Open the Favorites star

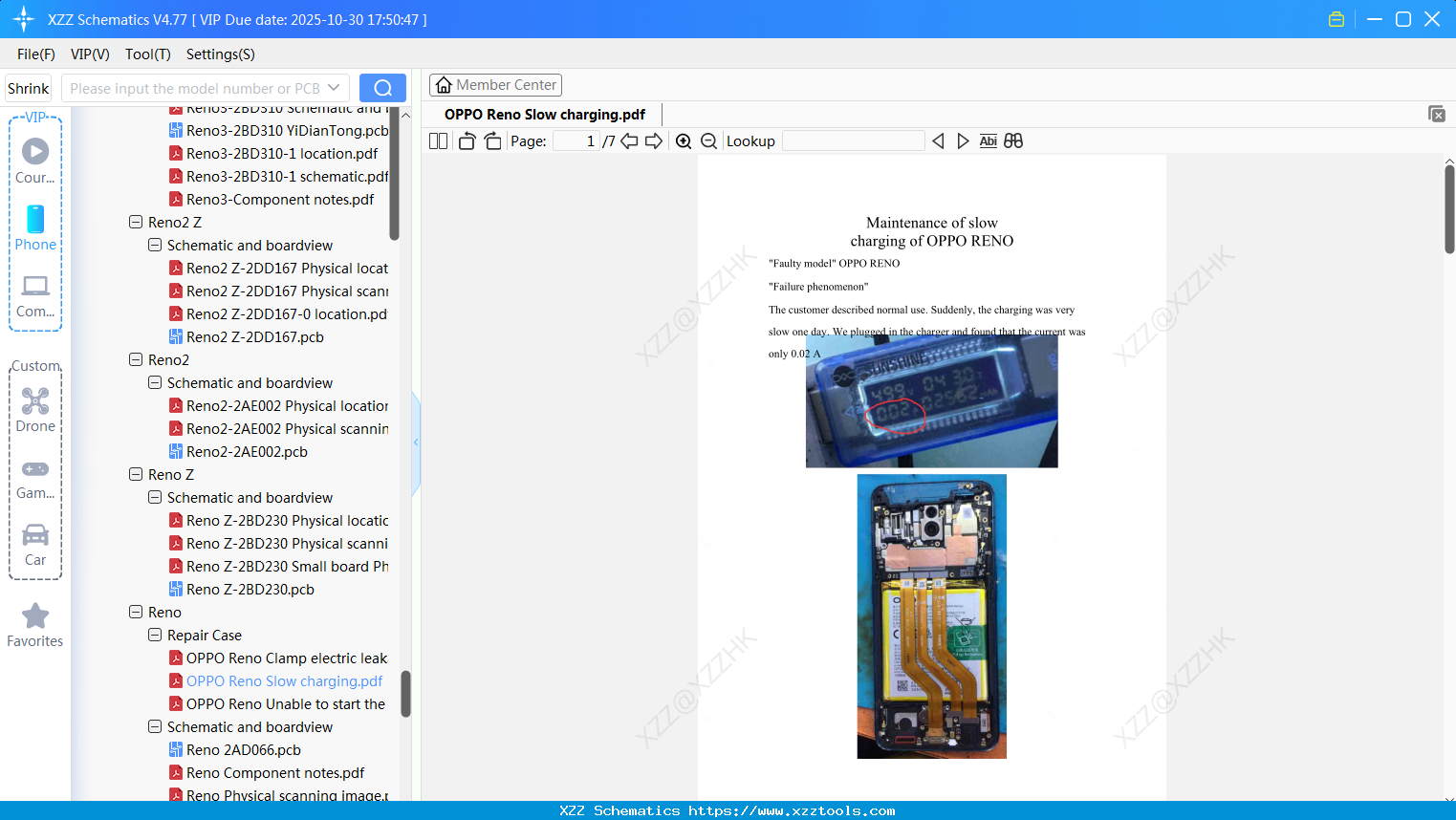(x=35, y=625)
